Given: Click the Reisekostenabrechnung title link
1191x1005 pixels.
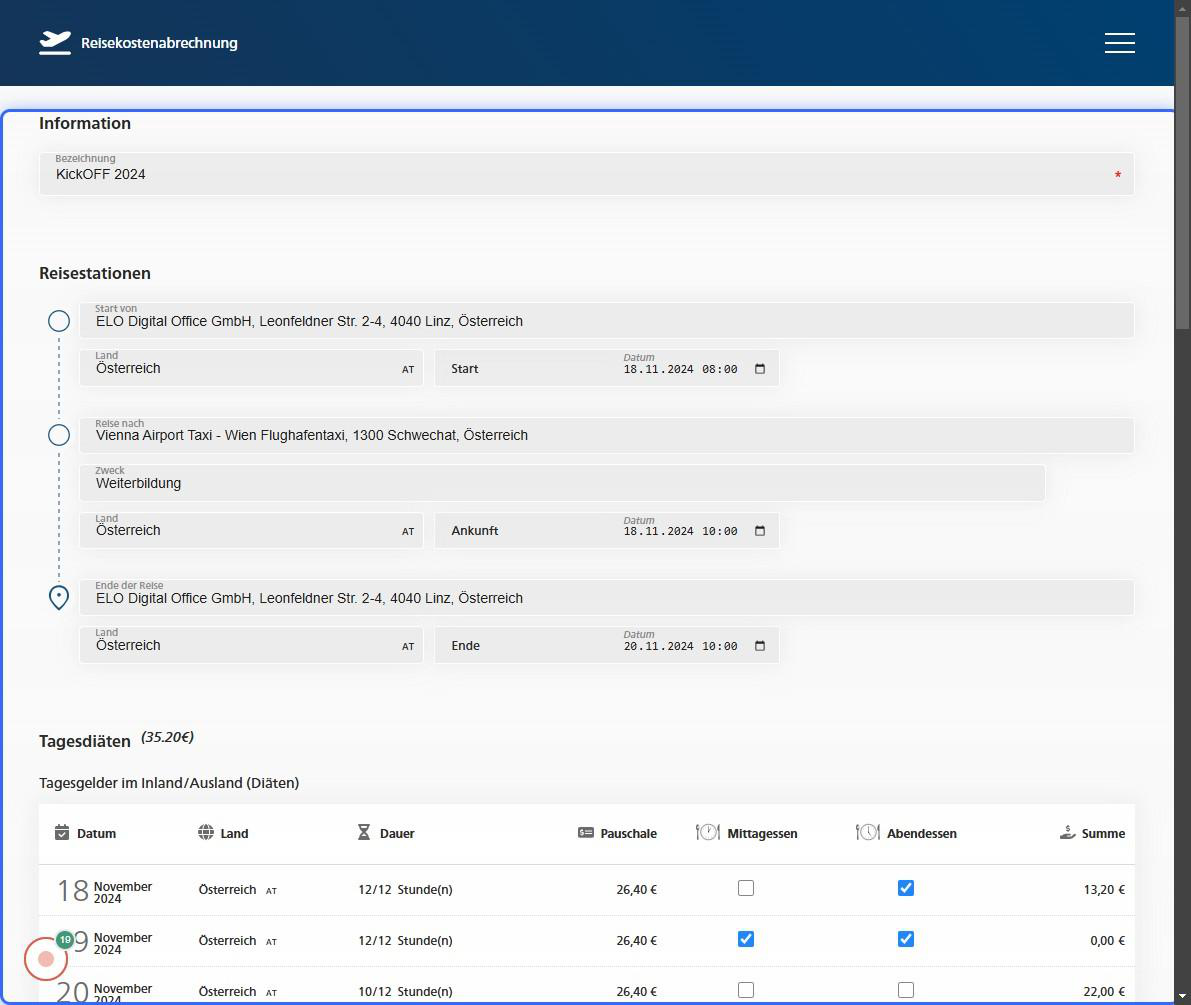Looking at the screenshot, I should pos(159,43).
